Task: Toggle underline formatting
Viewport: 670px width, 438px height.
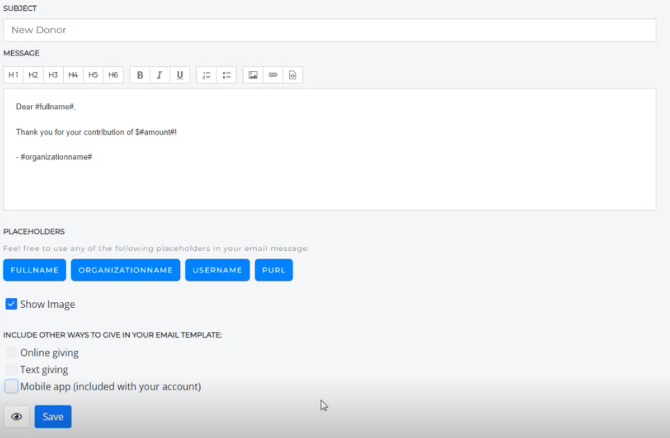Action: pyautogui.click(x=179, y=75)
